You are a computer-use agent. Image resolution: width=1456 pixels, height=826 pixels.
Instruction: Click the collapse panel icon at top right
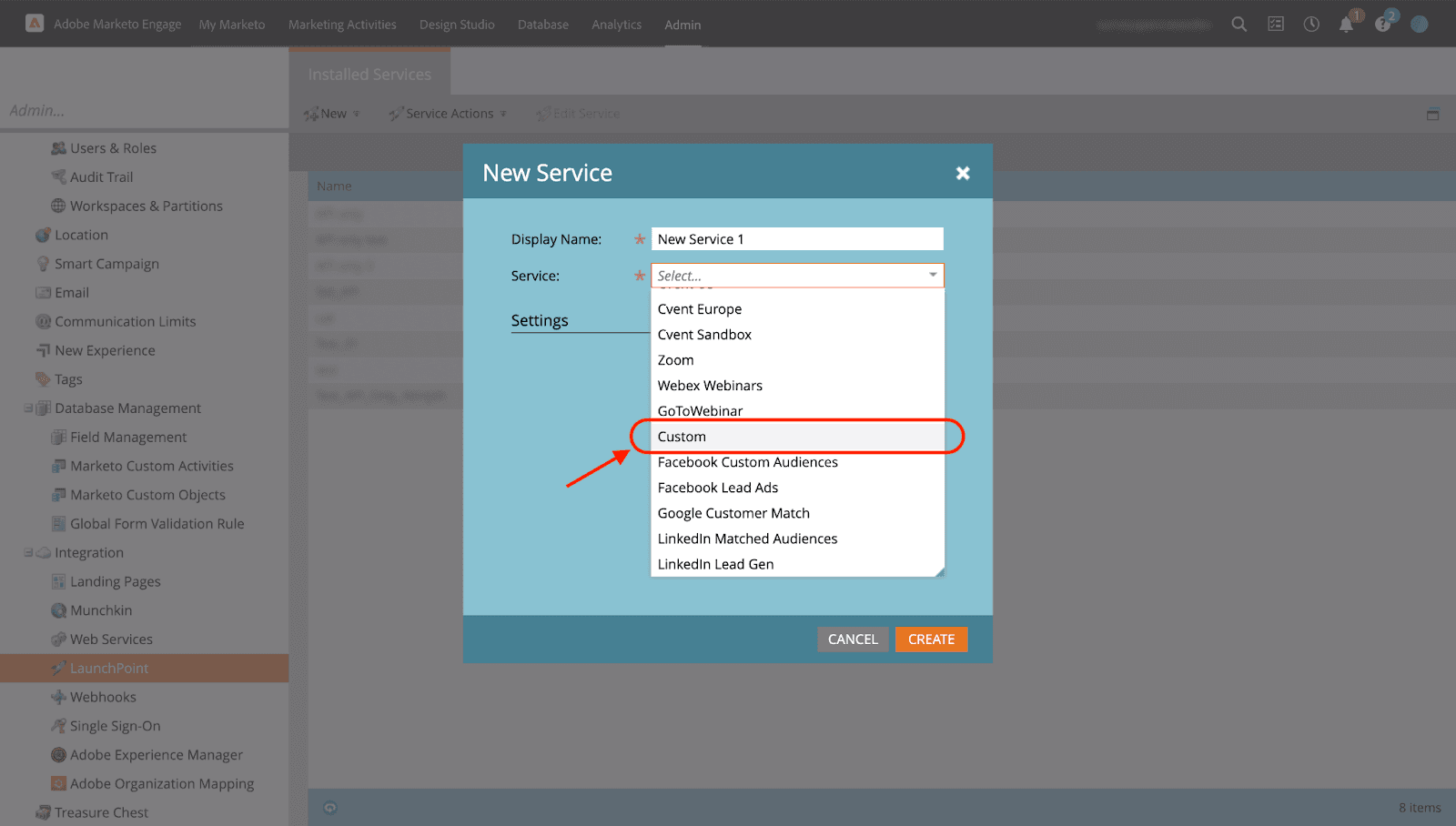click(1432, 114)
